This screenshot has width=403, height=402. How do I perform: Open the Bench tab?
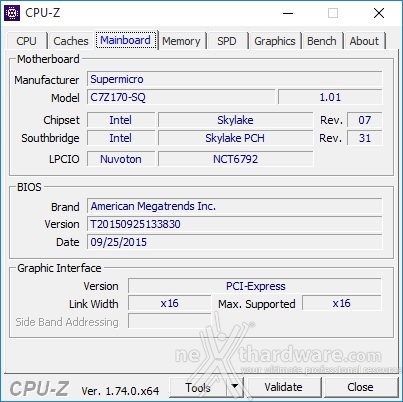322,41
